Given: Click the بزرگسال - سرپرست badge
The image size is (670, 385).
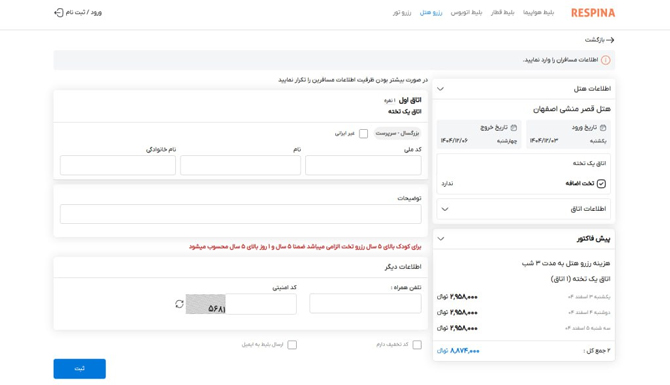Looking at the screenshot, I should point(397,134).
